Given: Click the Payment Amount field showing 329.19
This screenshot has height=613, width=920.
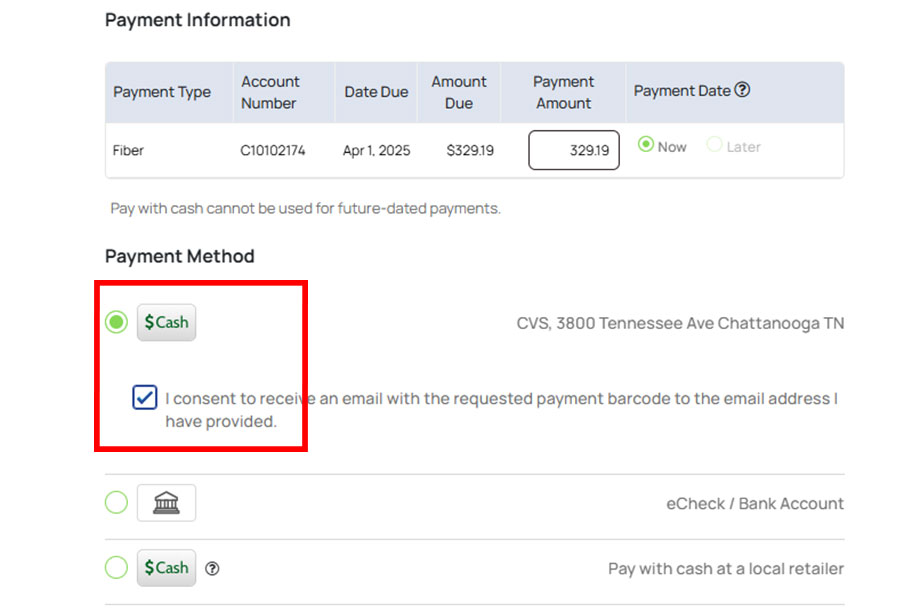Looking at the screenshot, I should click(573, 150).
